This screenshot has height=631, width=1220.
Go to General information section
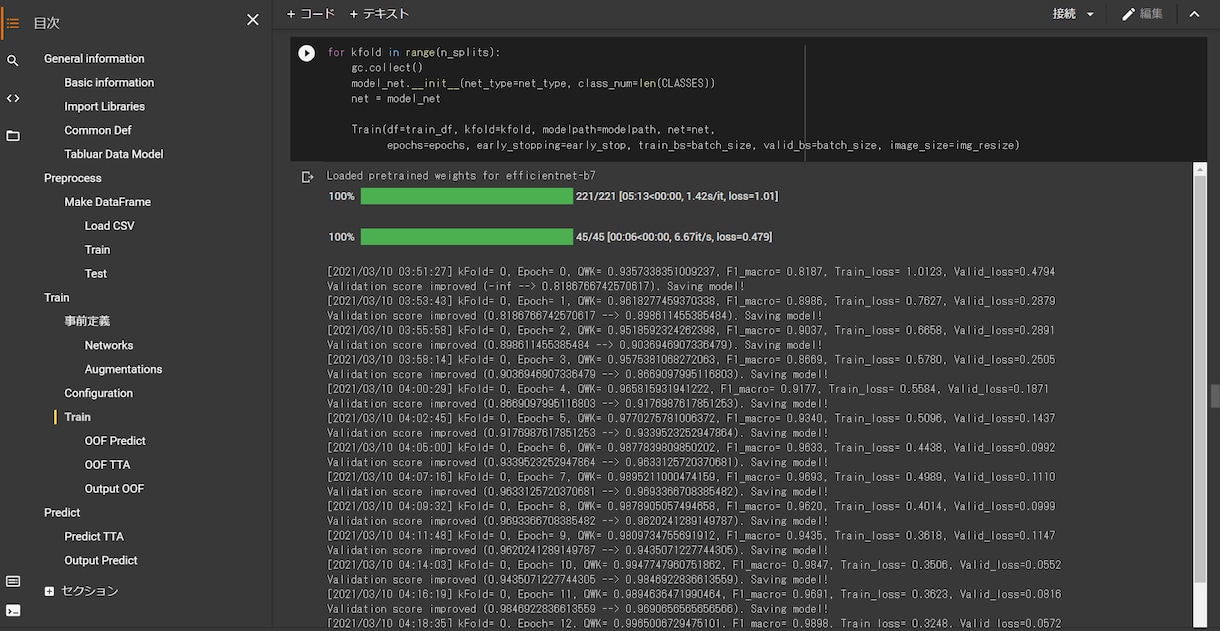[x=94, y=59]
